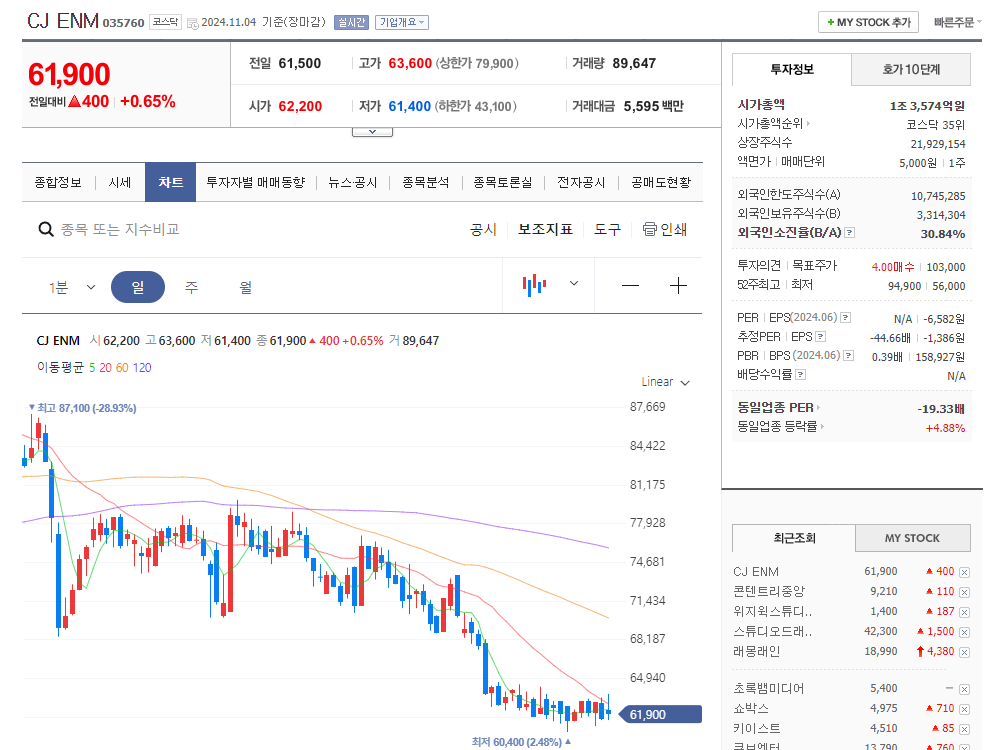Remove 키이스트 row with x icon
This screenshot has height=750, width=985.
click(964, 729)
